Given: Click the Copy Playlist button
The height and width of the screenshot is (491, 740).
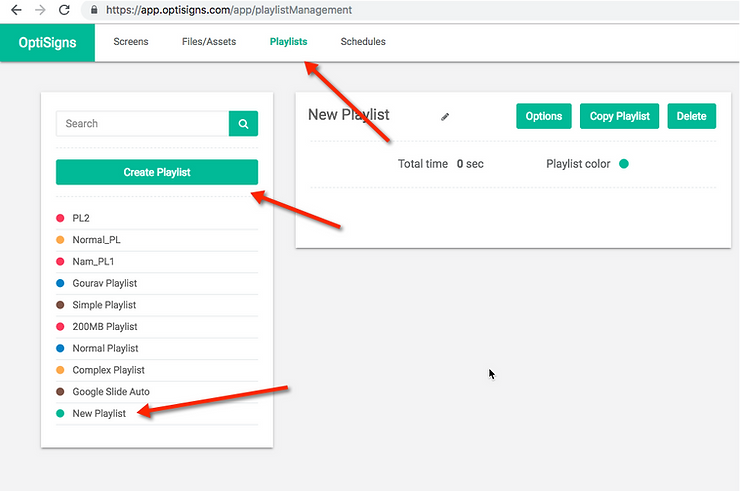Looking at the screenshot, I should pyautogui.click(x=620, y=116).
